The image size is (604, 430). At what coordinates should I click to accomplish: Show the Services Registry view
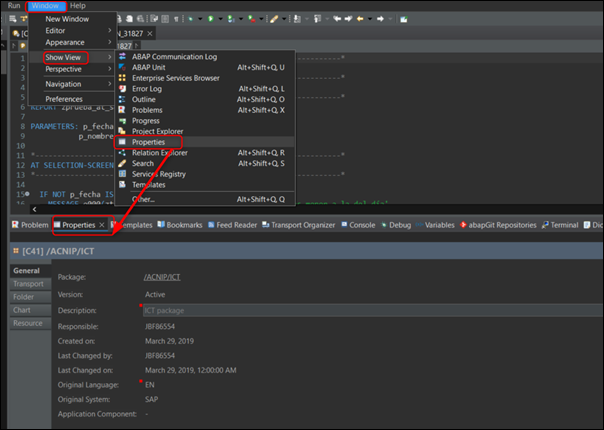(205, 174)
